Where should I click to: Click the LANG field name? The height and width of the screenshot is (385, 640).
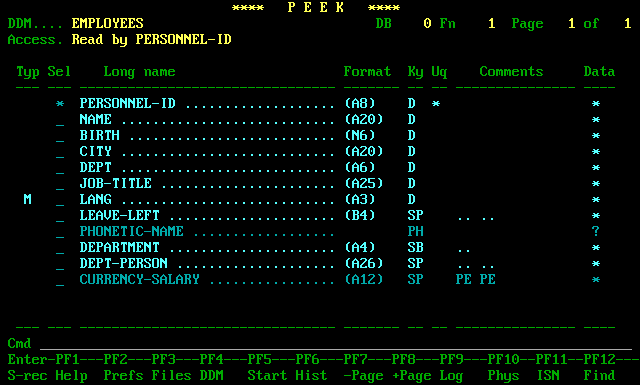[96, 199]
